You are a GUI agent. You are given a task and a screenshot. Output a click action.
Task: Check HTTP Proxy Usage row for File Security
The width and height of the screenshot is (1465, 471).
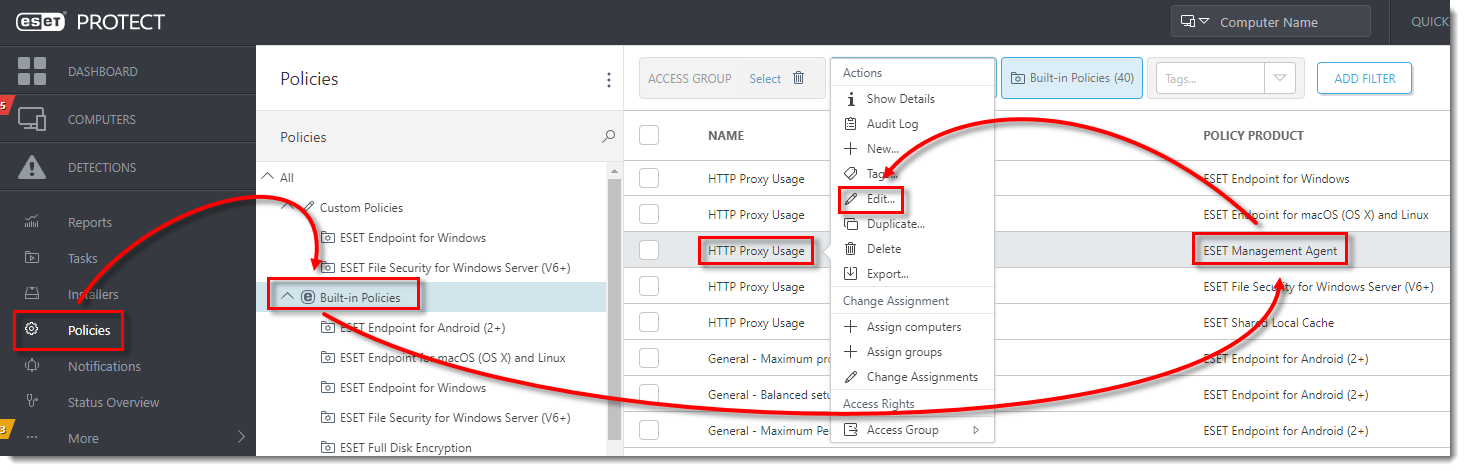[649, 287]
